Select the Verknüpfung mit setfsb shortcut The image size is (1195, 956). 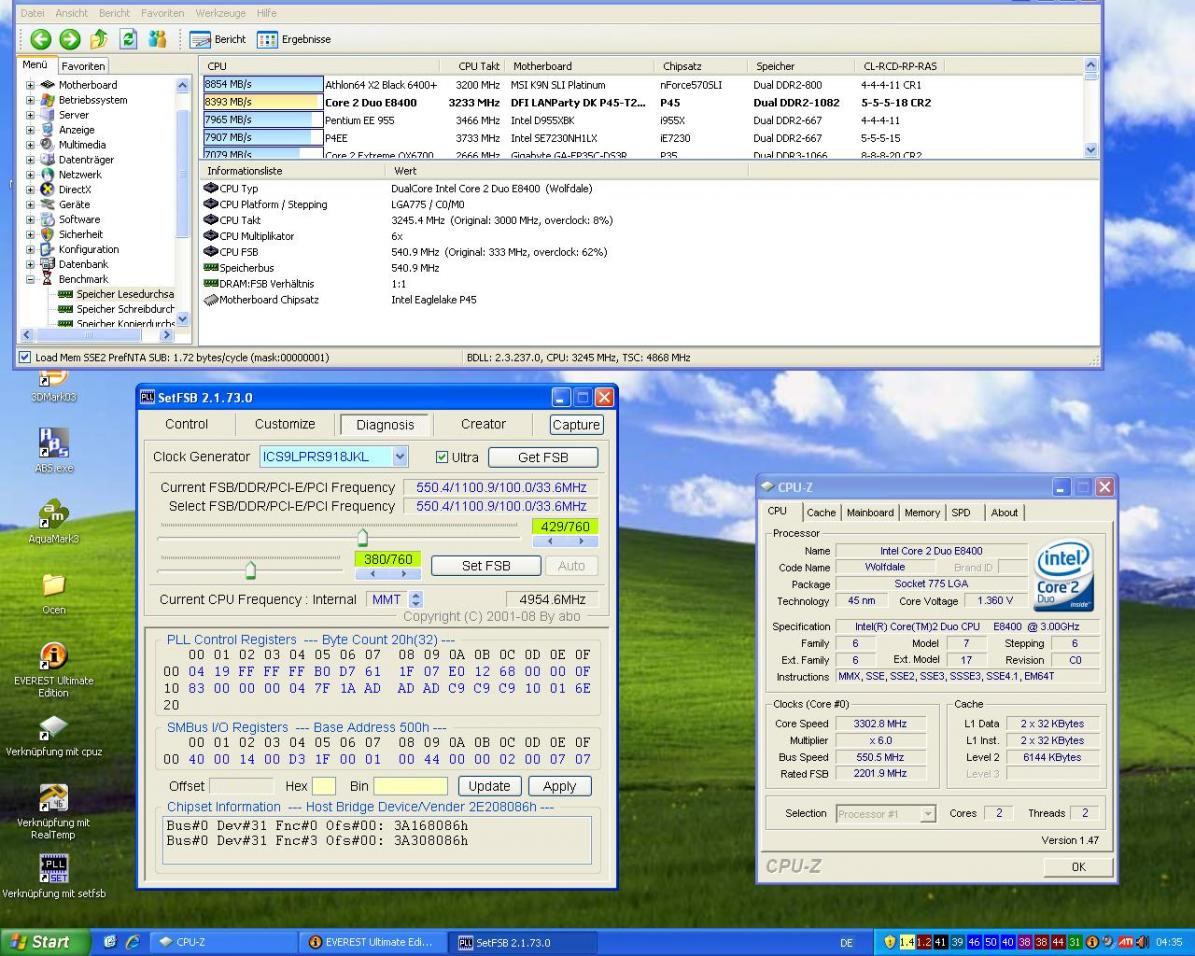tap(53, 877)
